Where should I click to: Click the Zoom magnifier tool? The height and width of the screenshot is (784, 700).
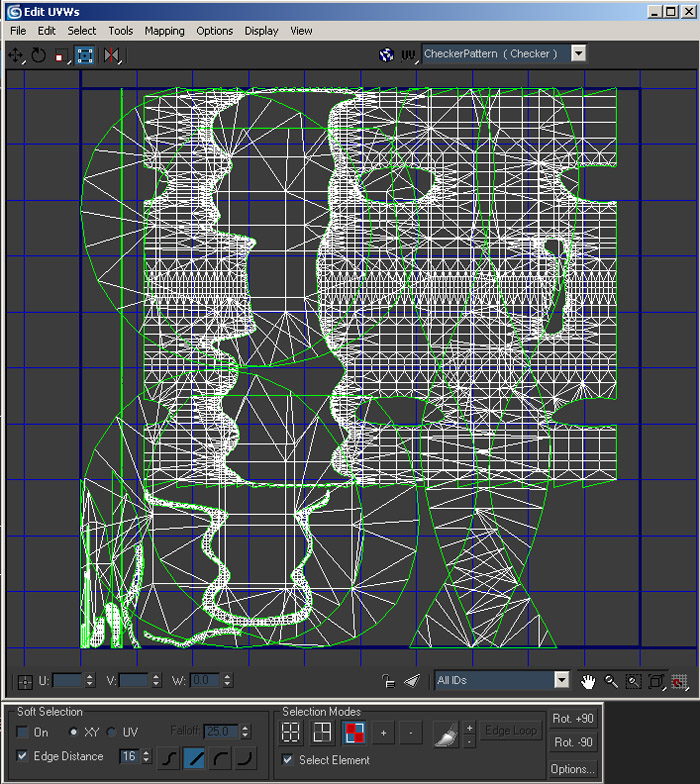pyautogui.click(x=611, y=681)
